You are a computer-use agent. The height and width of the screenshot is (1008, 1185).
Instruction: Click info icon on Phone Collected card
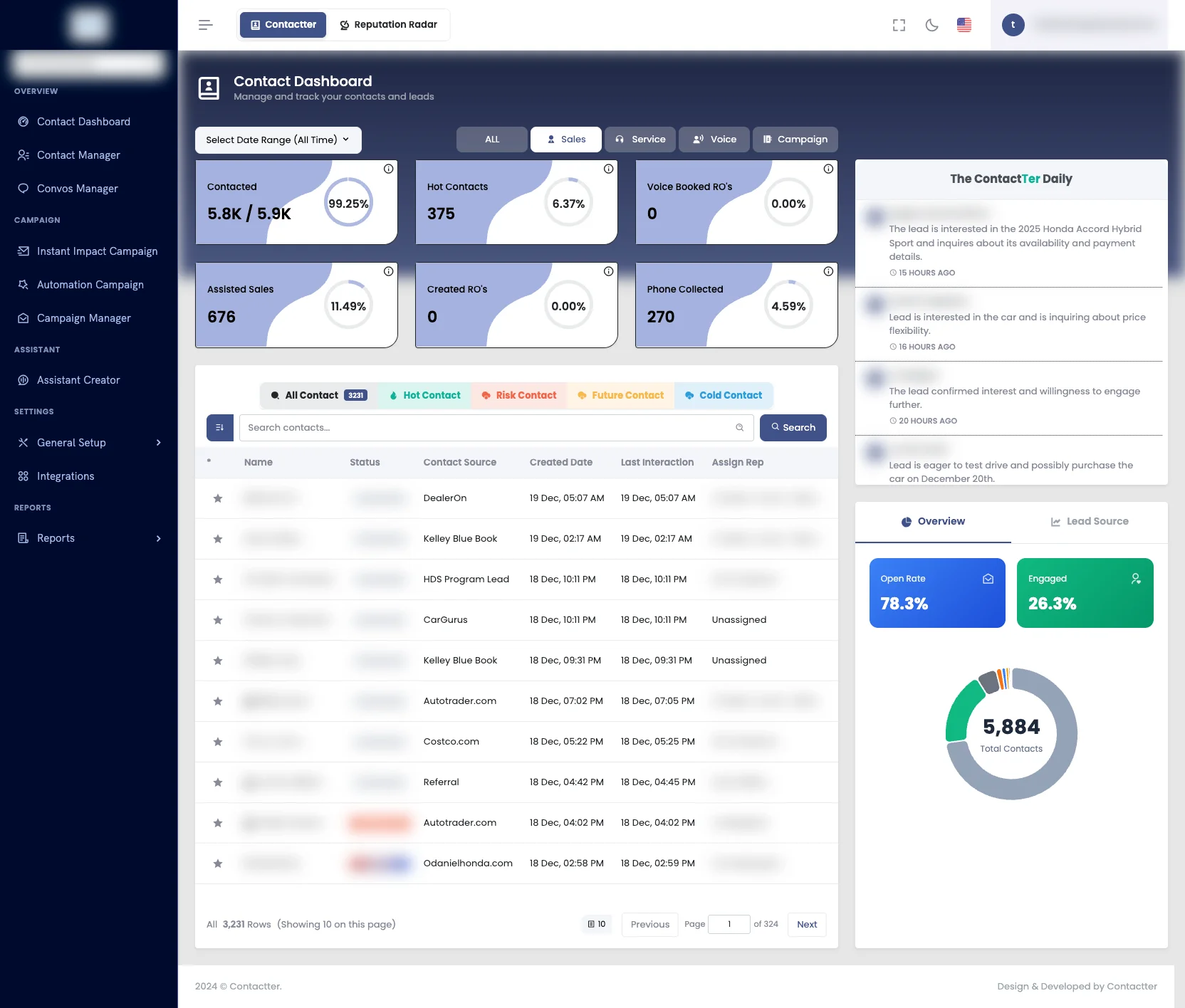tap(828, 272)
